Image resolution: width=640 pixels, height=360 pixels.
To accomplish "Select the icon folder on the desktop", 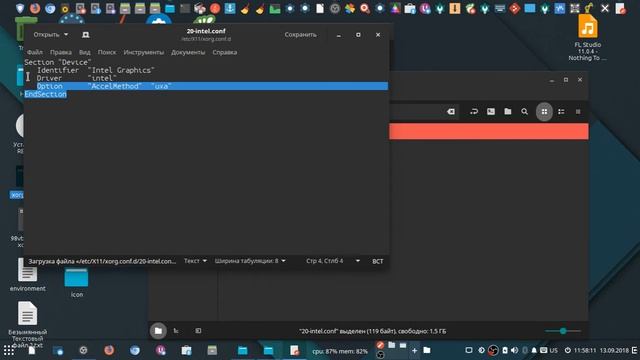I will coord(76,283).
